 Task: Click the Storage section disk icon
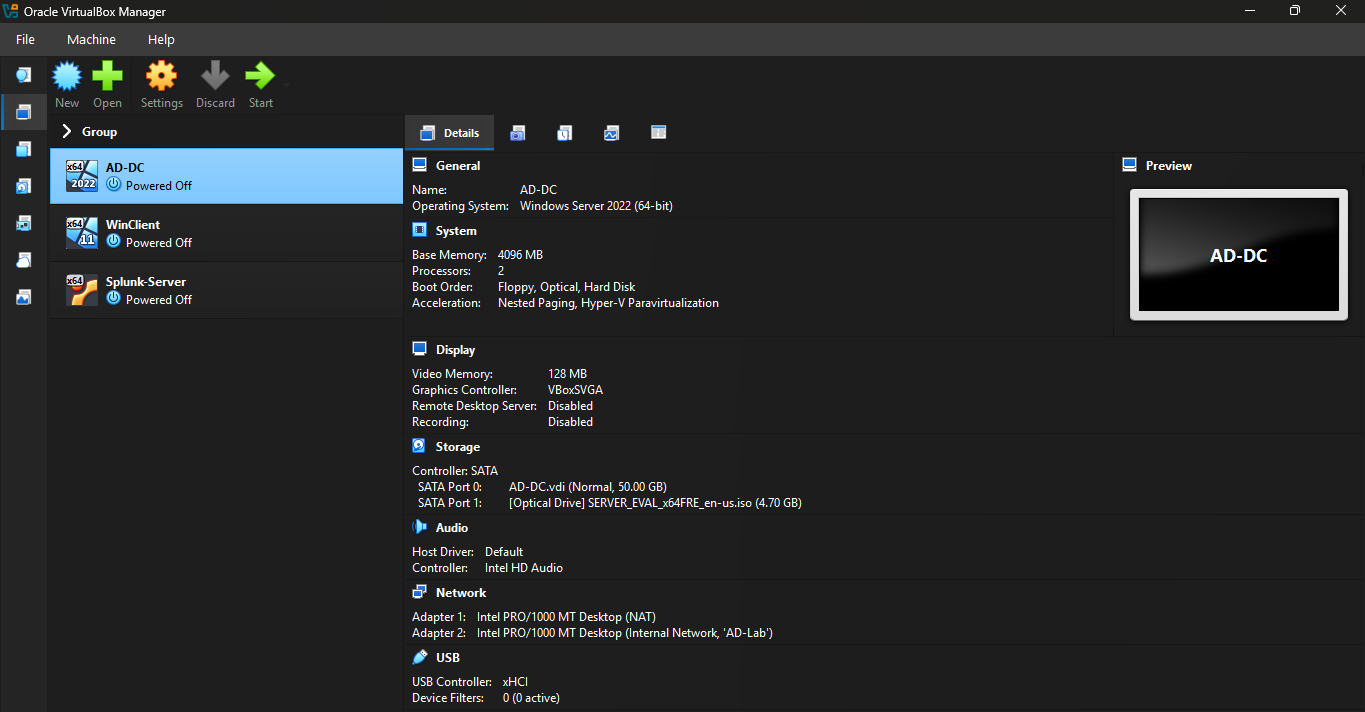click(x=420, y=446)
